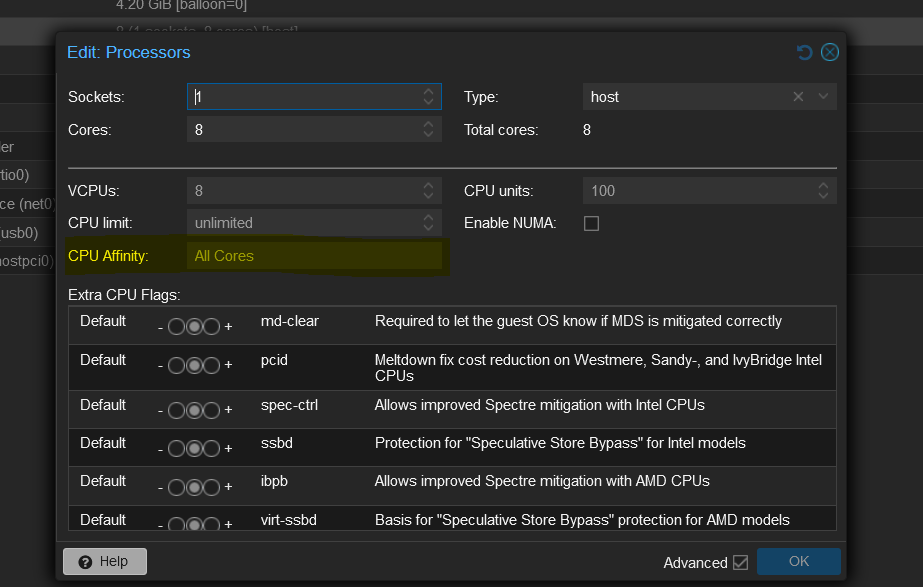
Task: Open the CPU Type dropdown
Action: point(823,97)
